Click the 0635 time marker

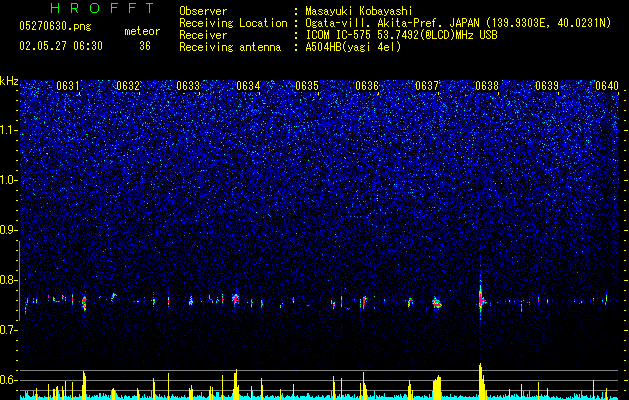(307, 86)
